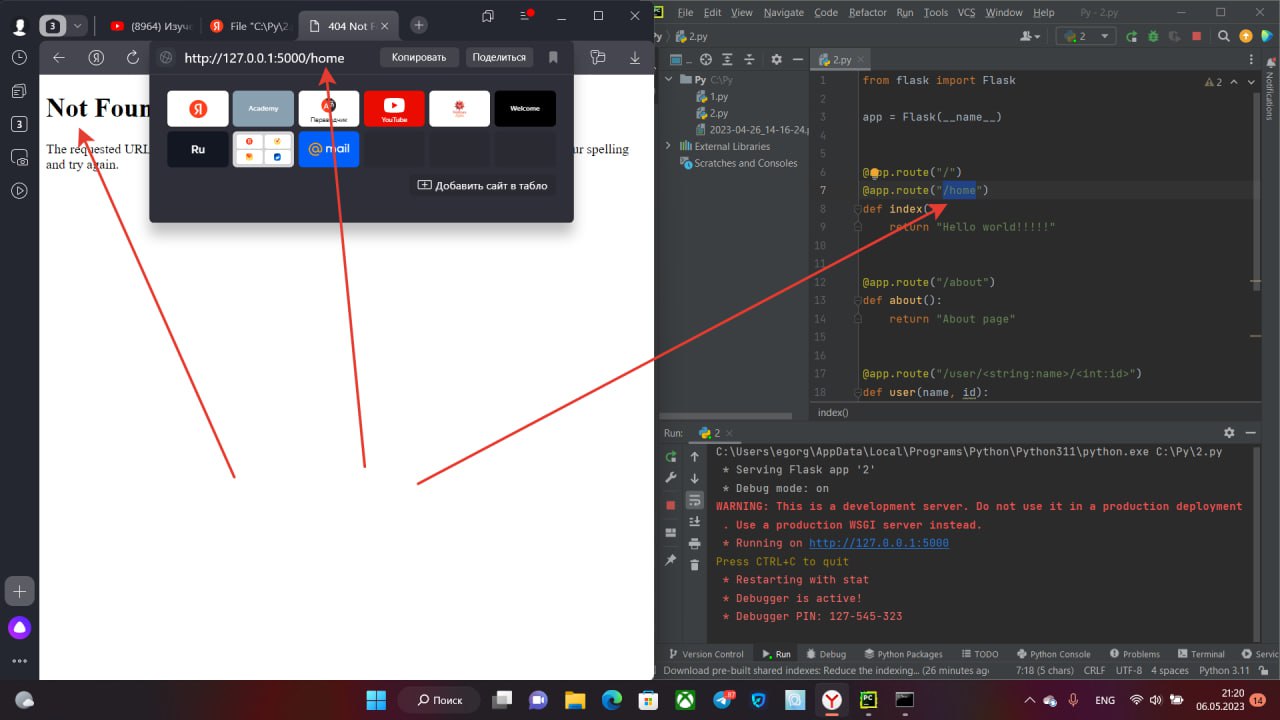
Task: Click the trash icon to clear console output
Action: (x=694, y=565)
